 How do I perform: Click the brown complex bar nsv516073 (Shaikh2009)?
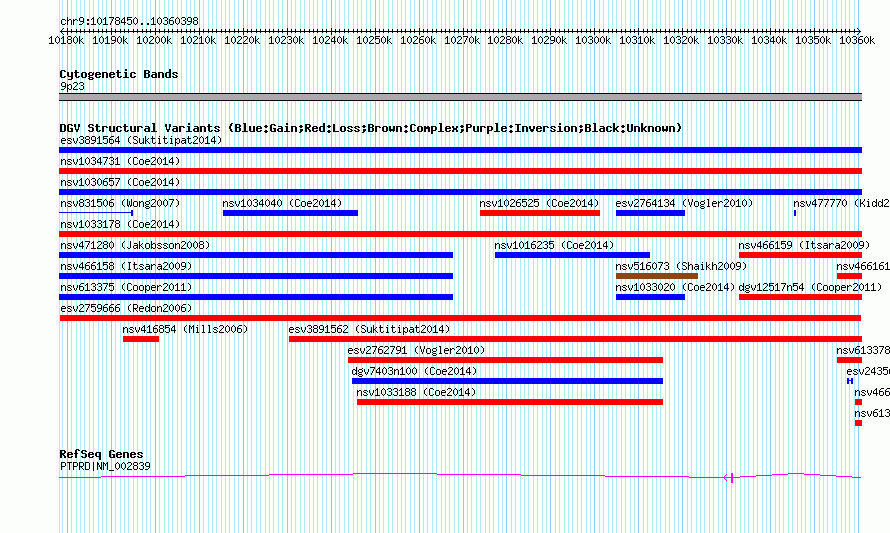pos(657,276)
